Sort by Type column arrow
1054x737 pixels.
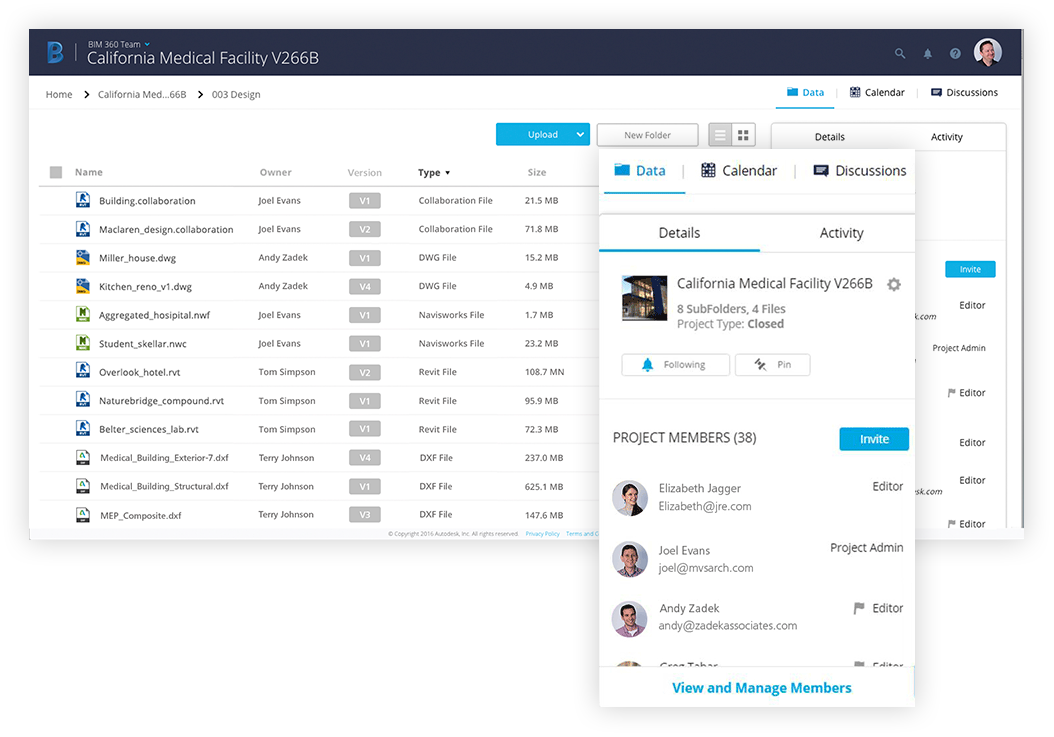448,173
